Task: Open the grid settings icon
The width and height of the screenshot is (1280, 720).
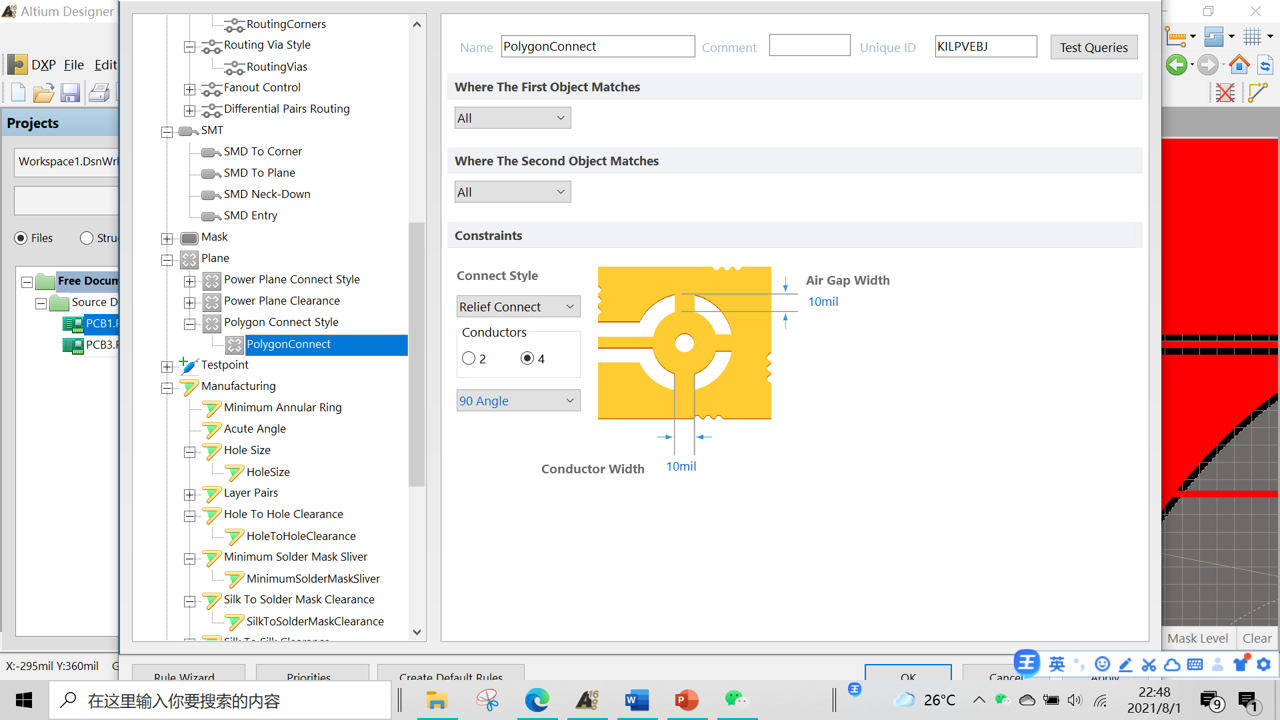Action: click(1252, 35)
